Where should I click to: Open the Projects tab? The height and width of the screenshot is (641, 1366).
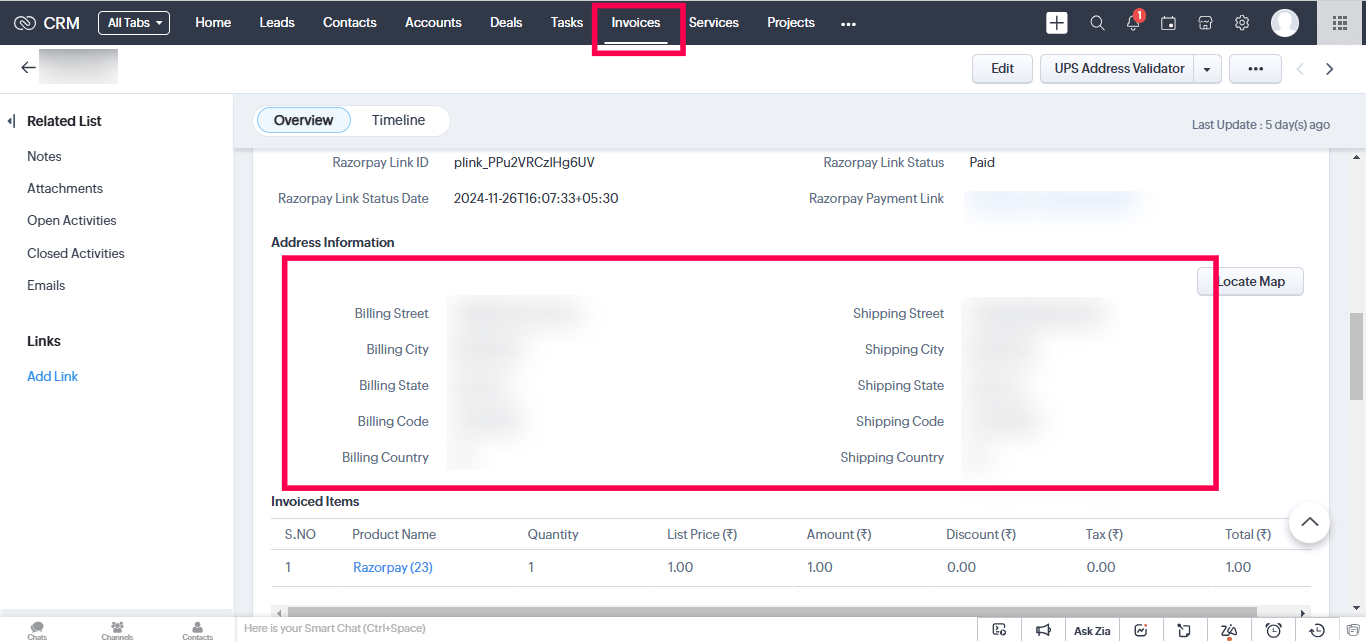[x=791, y=23]
